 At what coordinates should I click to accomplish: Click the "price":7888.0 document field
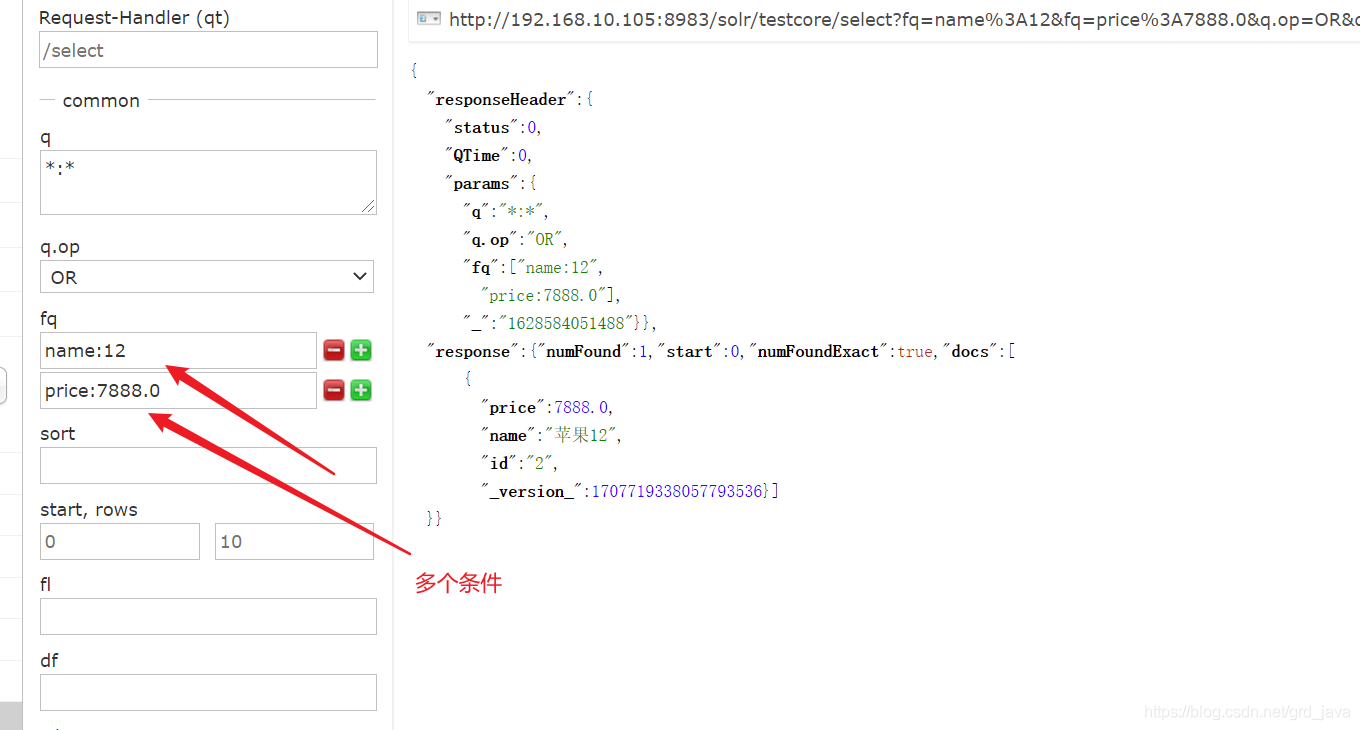[x=546, y=407]
